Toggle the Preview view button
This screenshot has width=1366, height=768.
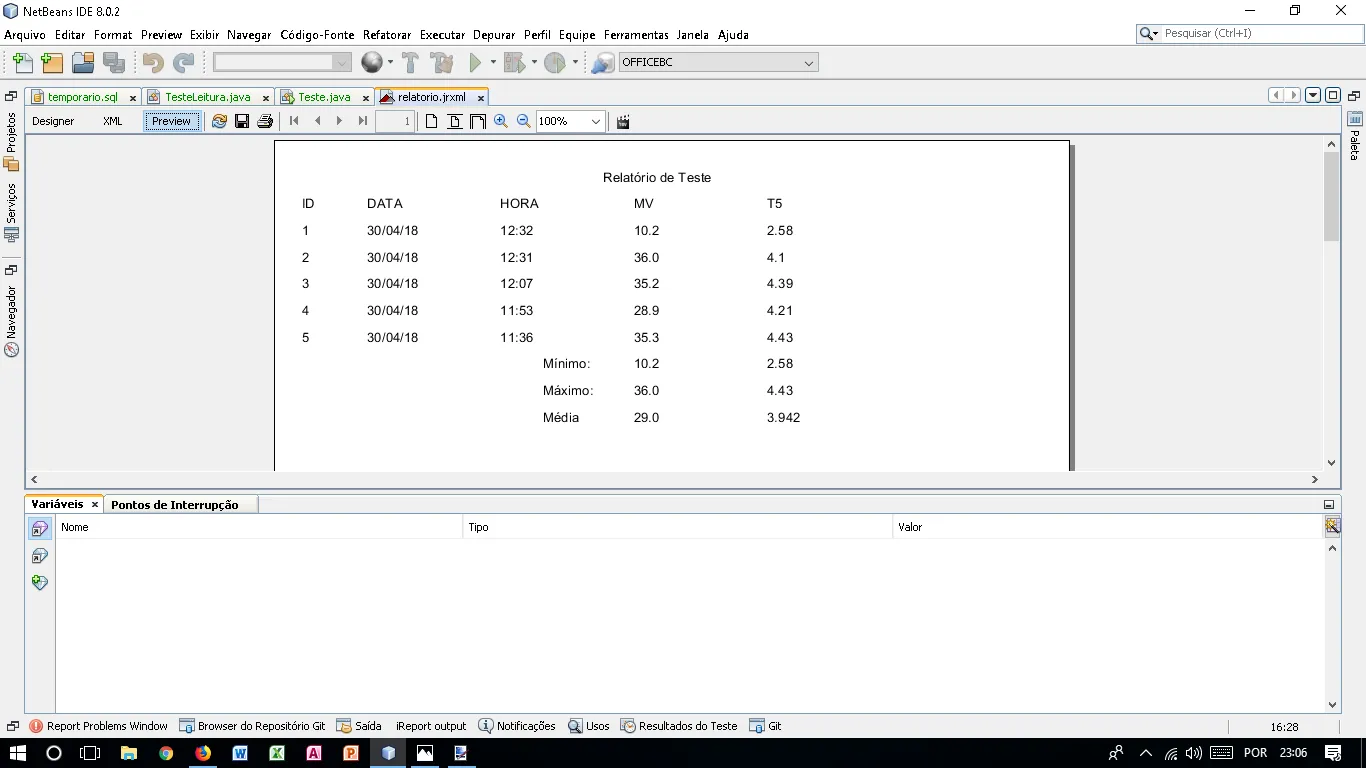coord(171,121)
